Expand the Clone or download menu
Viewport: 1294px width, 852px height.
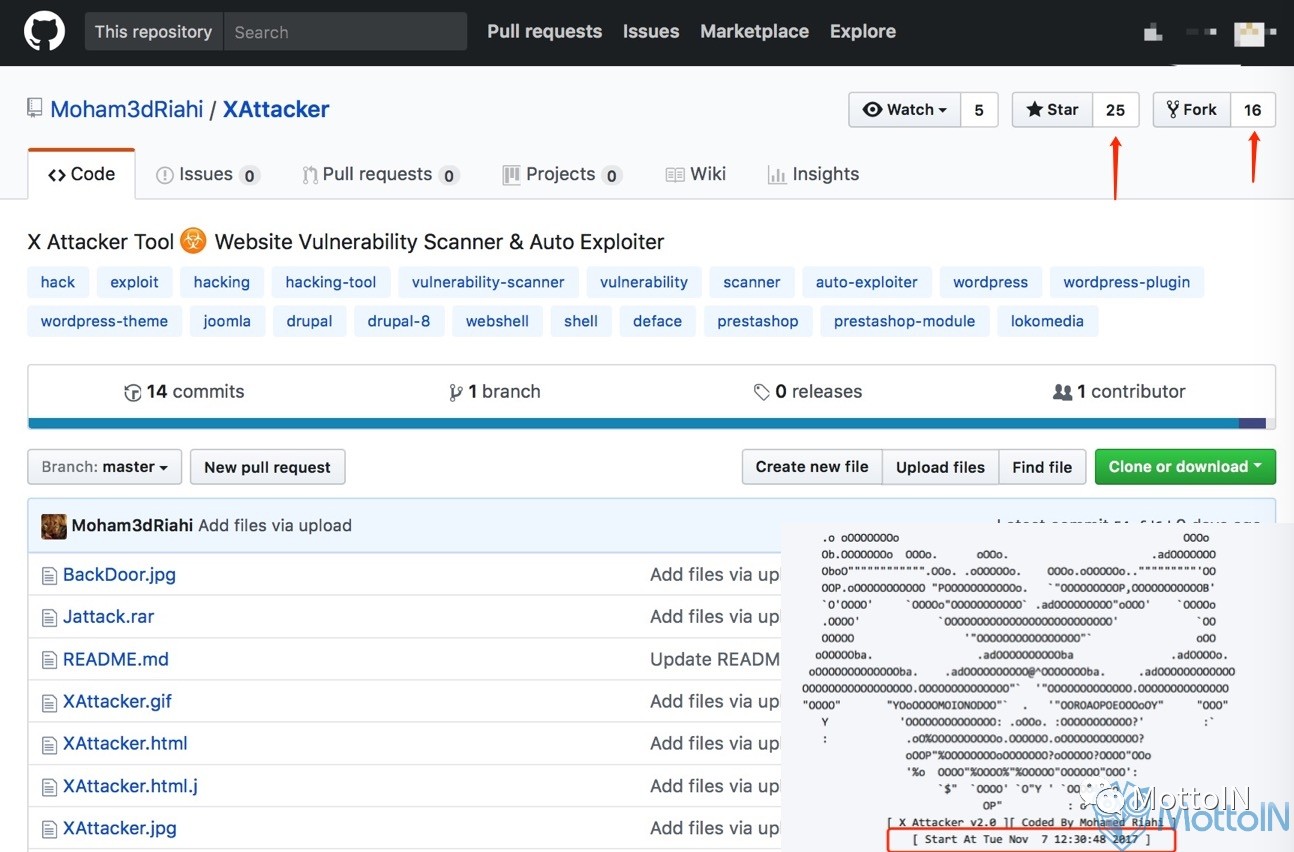point(1185,467)
